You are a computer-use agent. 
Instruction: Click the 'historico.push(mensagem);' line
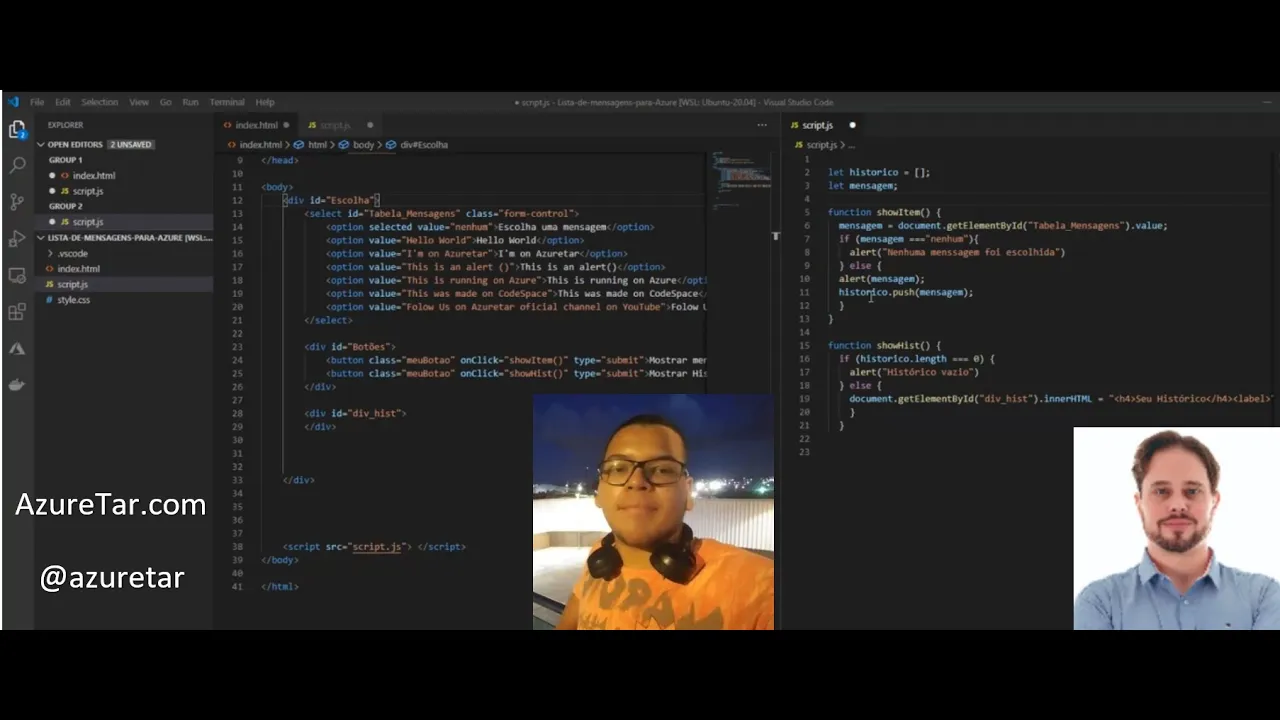[905, 292]
